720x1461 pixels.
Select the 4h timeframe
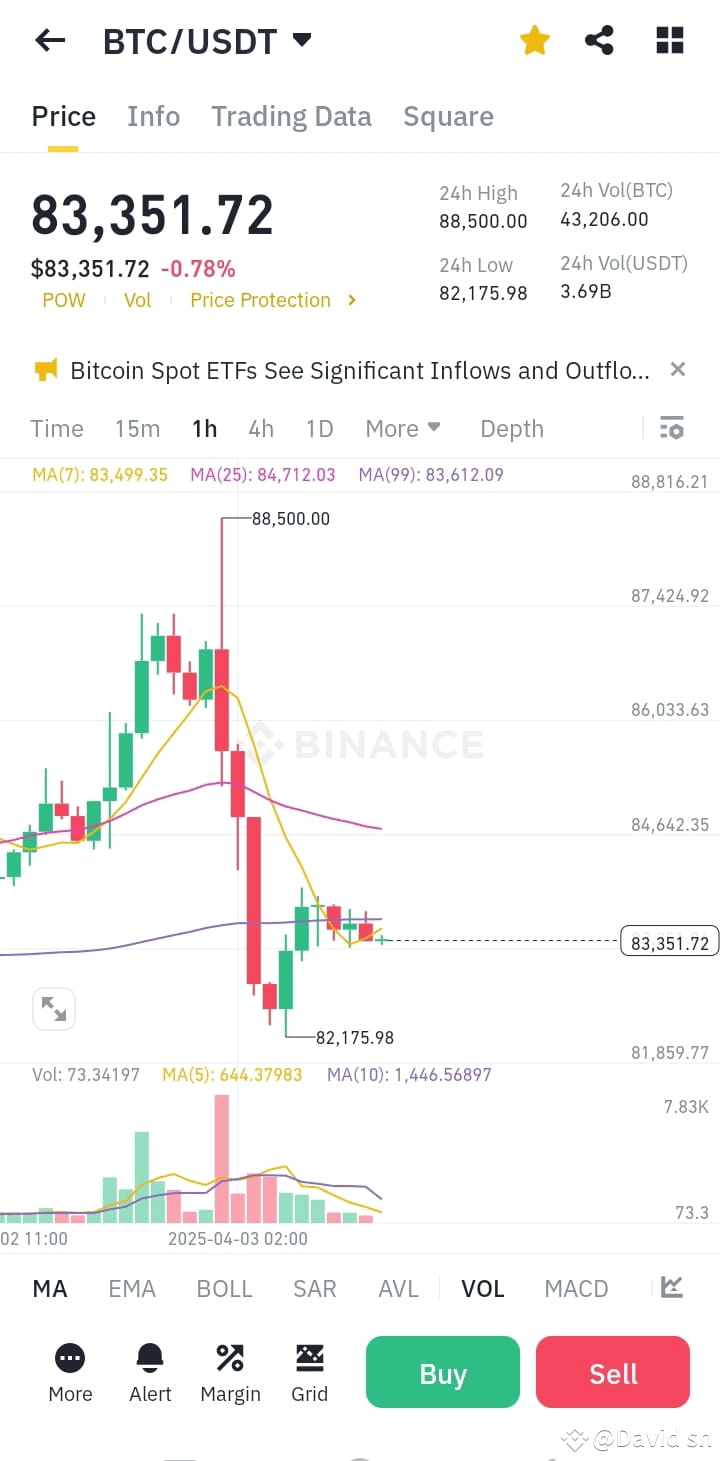click(x=261, y=428)
